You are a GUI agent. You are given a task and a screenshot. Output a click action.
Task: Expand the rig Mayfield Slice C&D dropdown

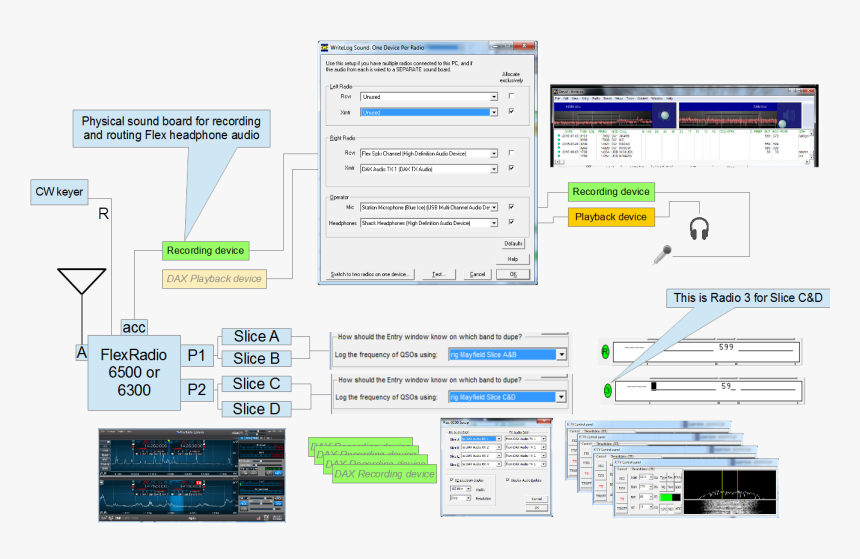[x=561, y=397]
